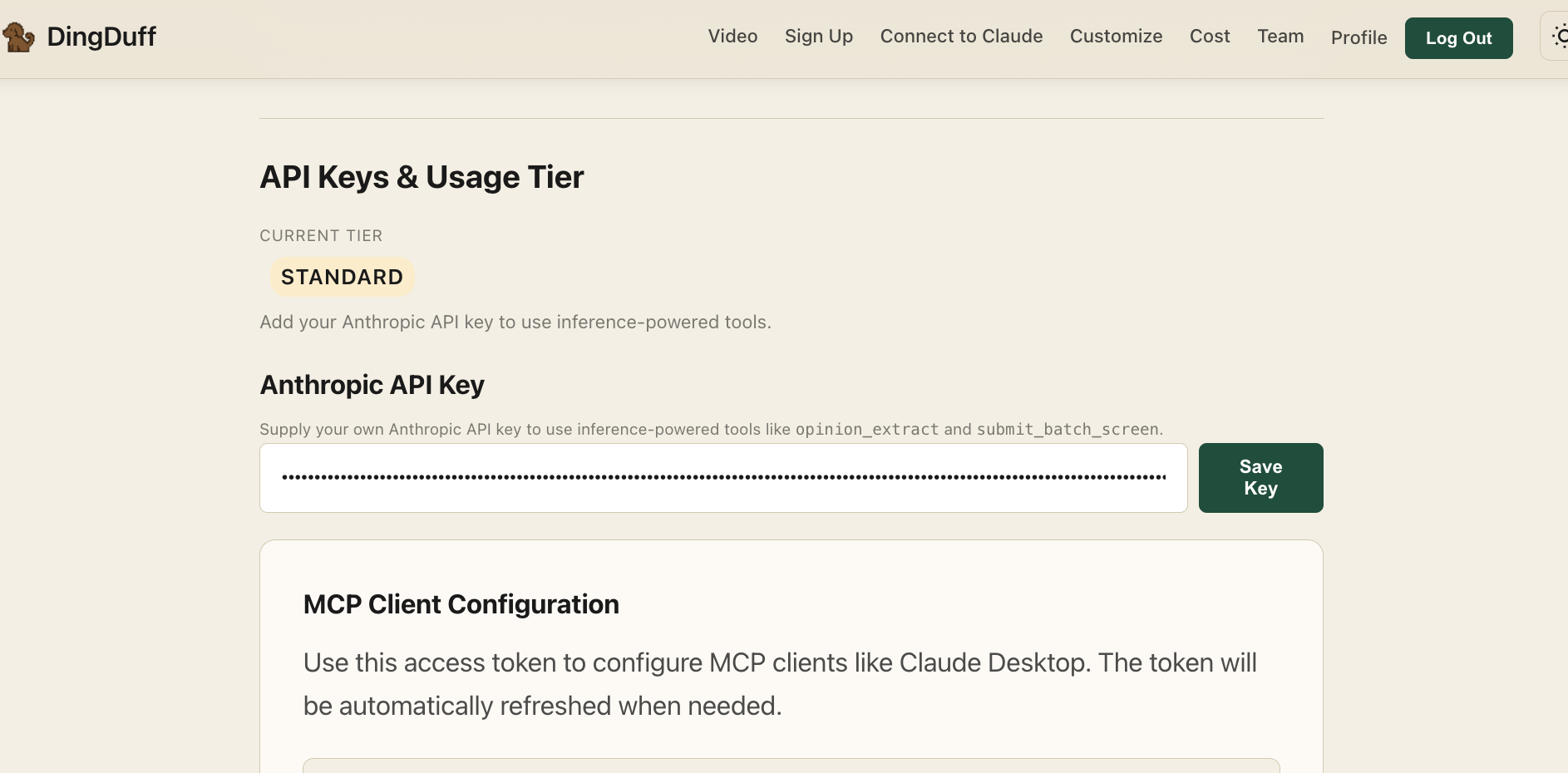1568x773 pixels.
Task: Select Sign Up in the navigation bar
Action: pyautogui.click(x=818, y=37)
